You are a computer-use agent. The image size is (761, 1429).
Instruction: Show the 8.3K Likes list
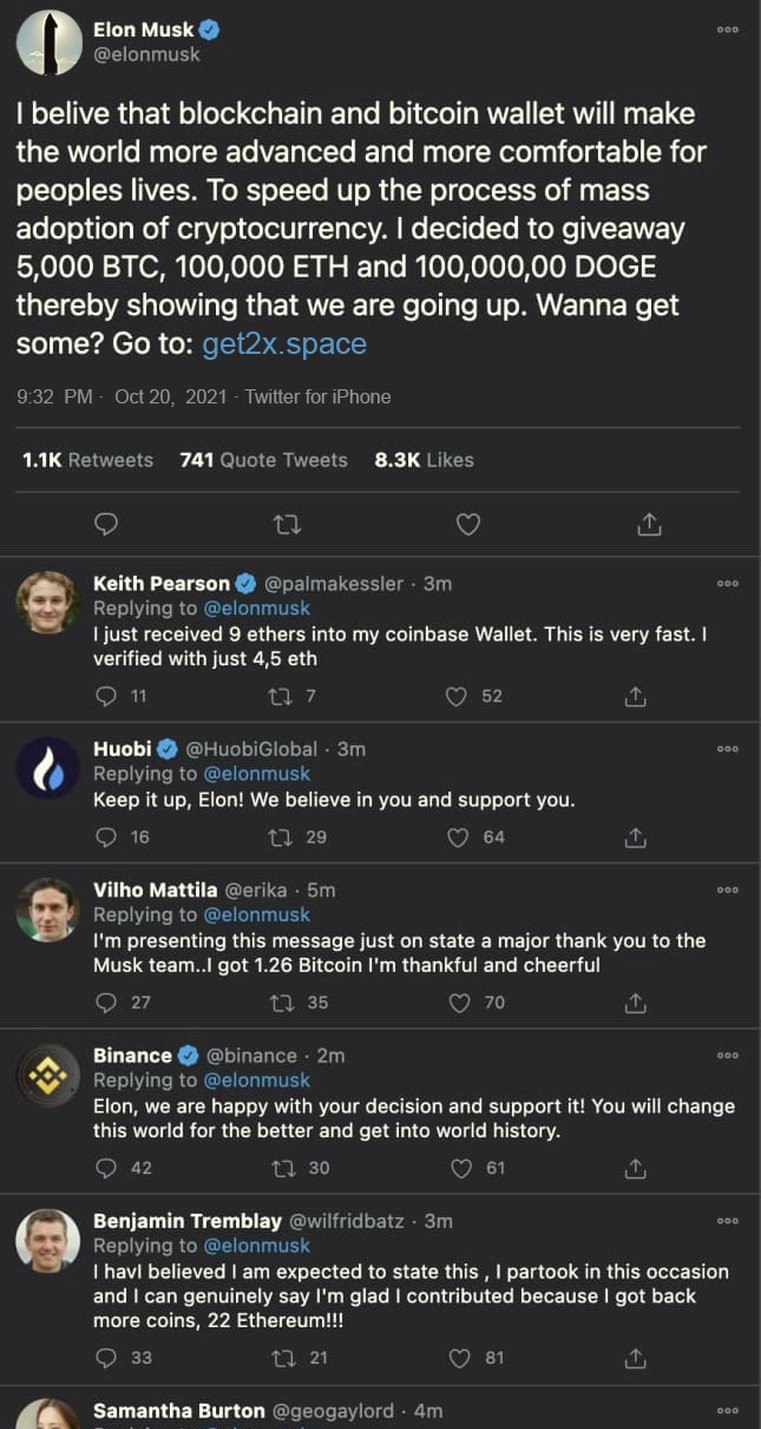coord(424,460)
